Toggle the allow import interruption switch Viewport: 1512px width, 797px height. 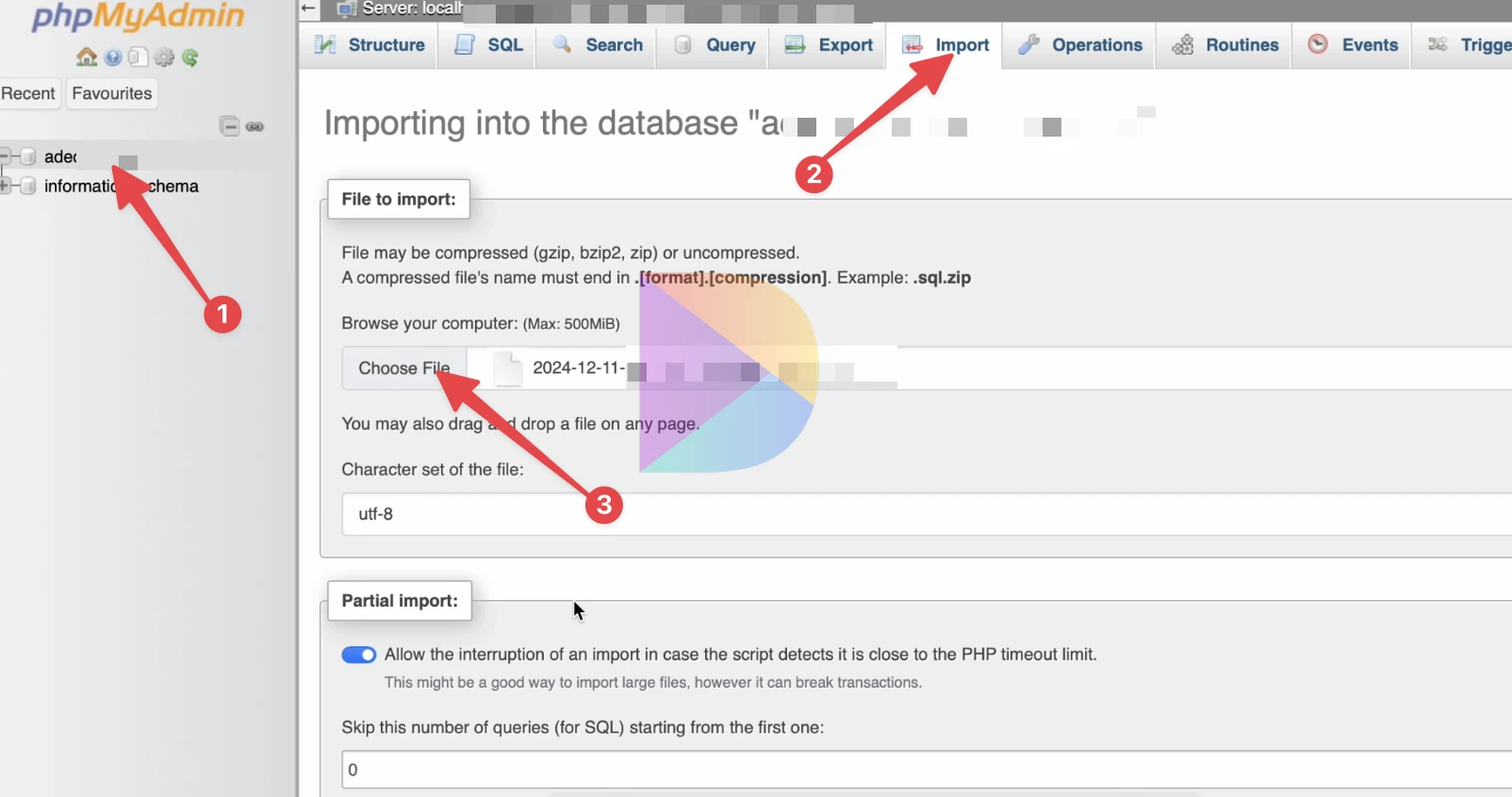(358, 655)
